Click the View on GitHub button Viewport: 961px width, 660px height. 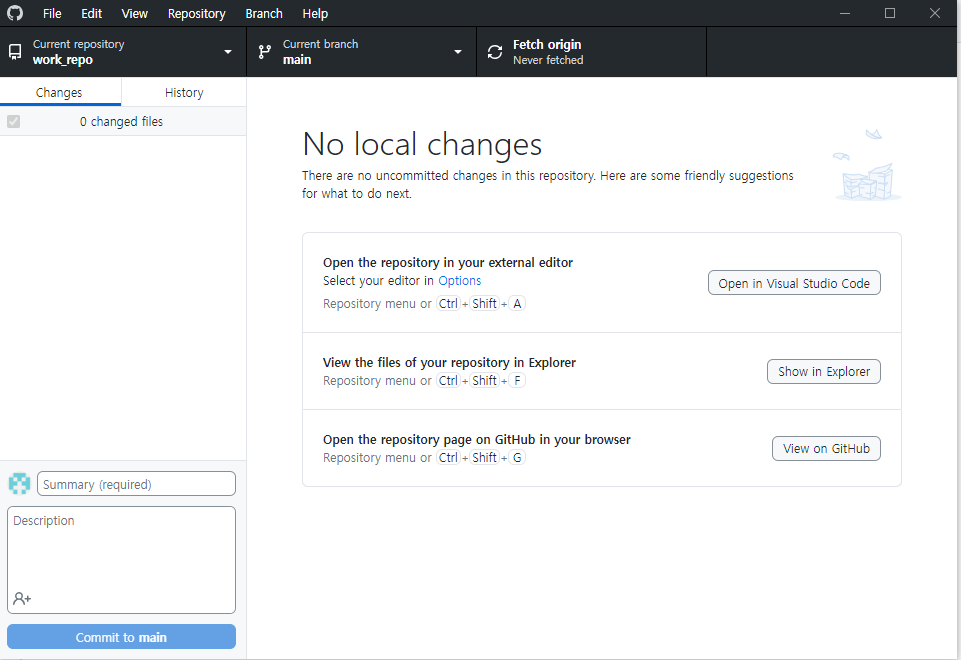826,449
